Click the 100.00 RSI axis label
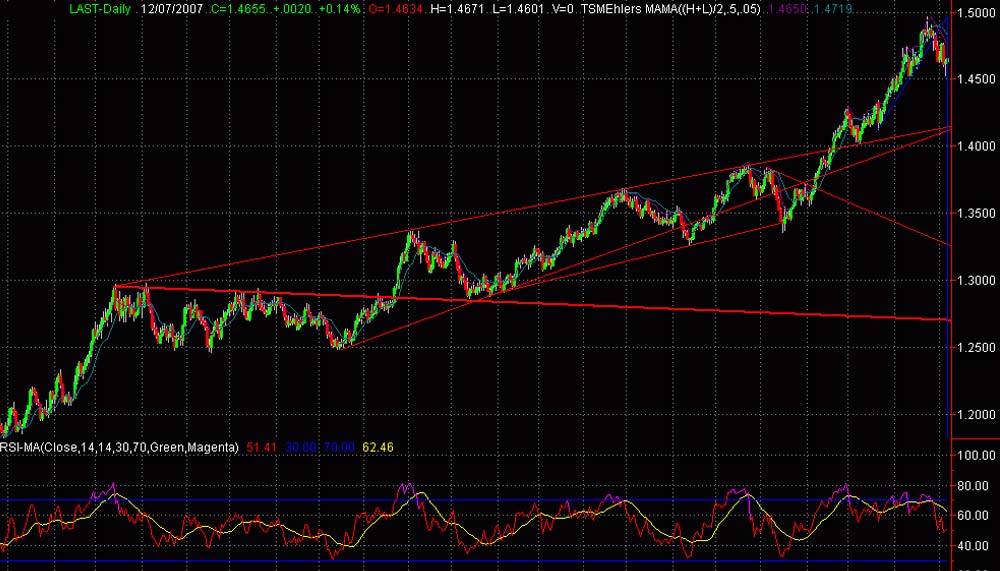The image size is (1000, 571). [x=975, y=455]
